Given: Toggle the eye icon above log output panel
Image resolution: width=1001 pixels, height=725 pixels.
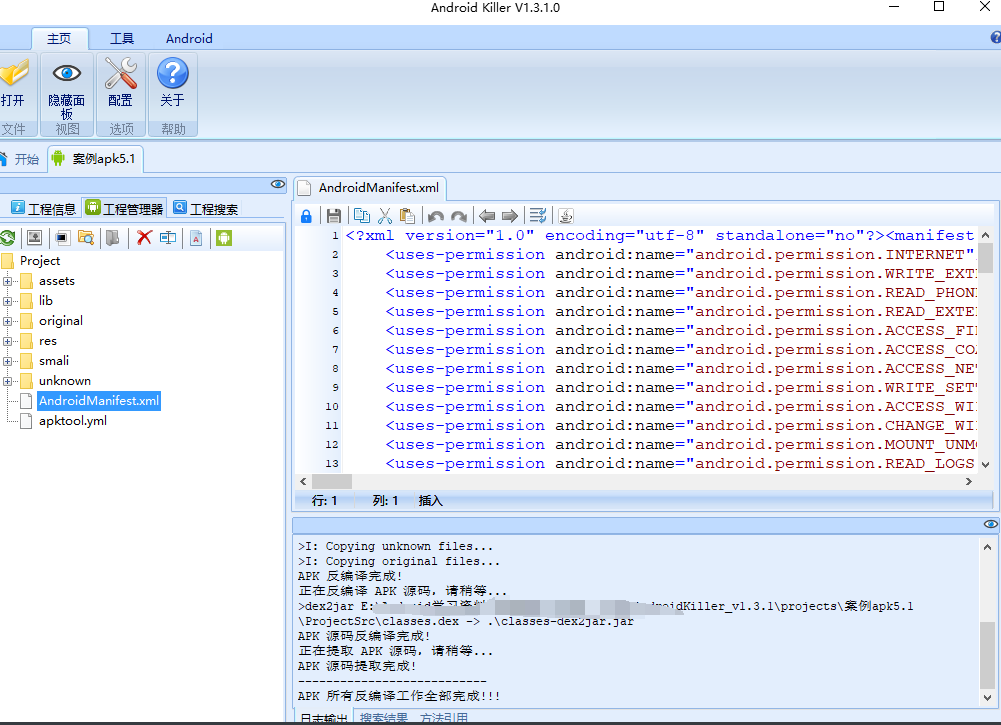Looking at the screenshot, I should click(x=991, y=525).
